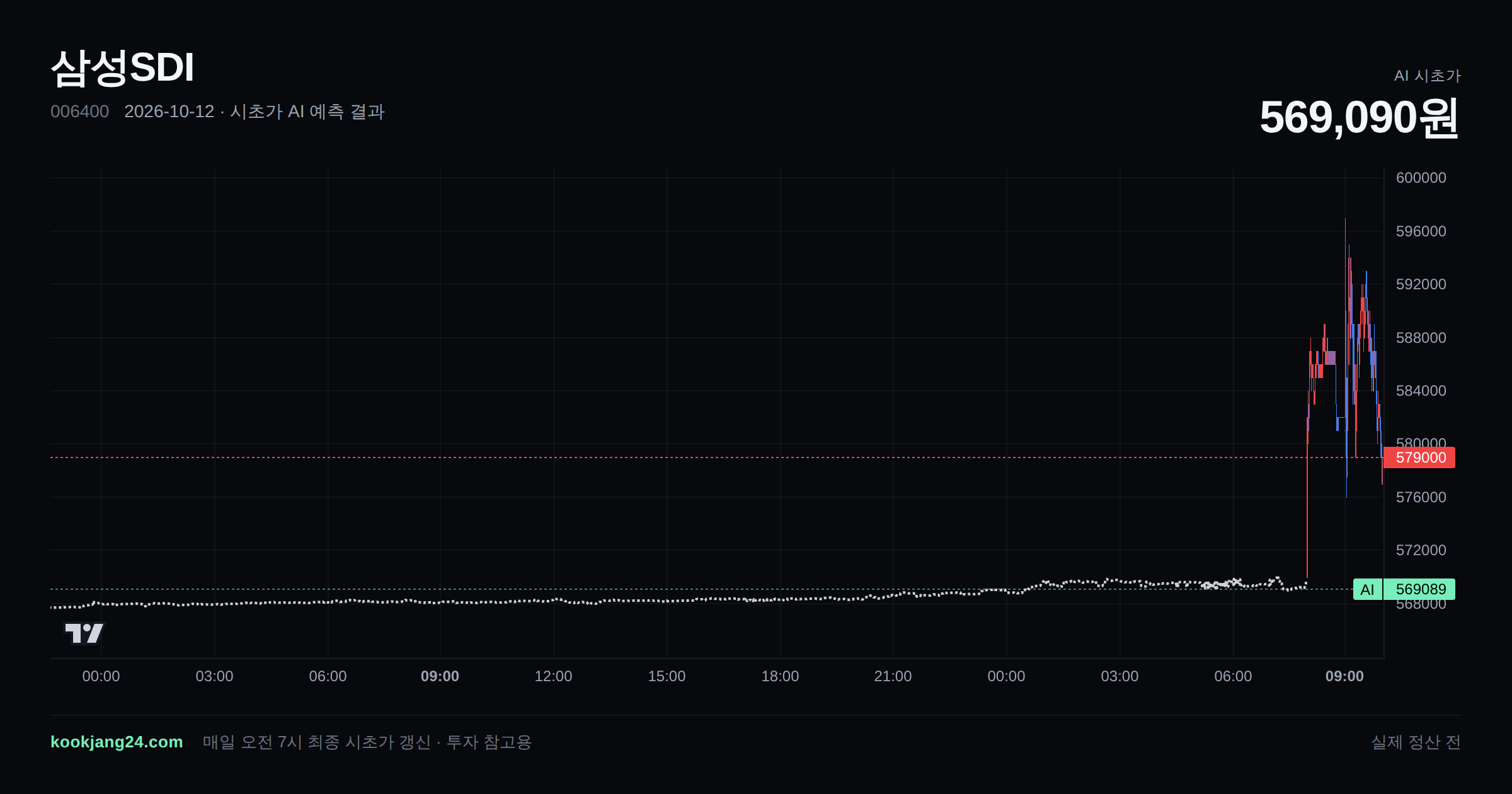Click the 실제 정산 전 status text
Image resolution: width=1512 pixels, height=794 pixels.
[1416, 742]
